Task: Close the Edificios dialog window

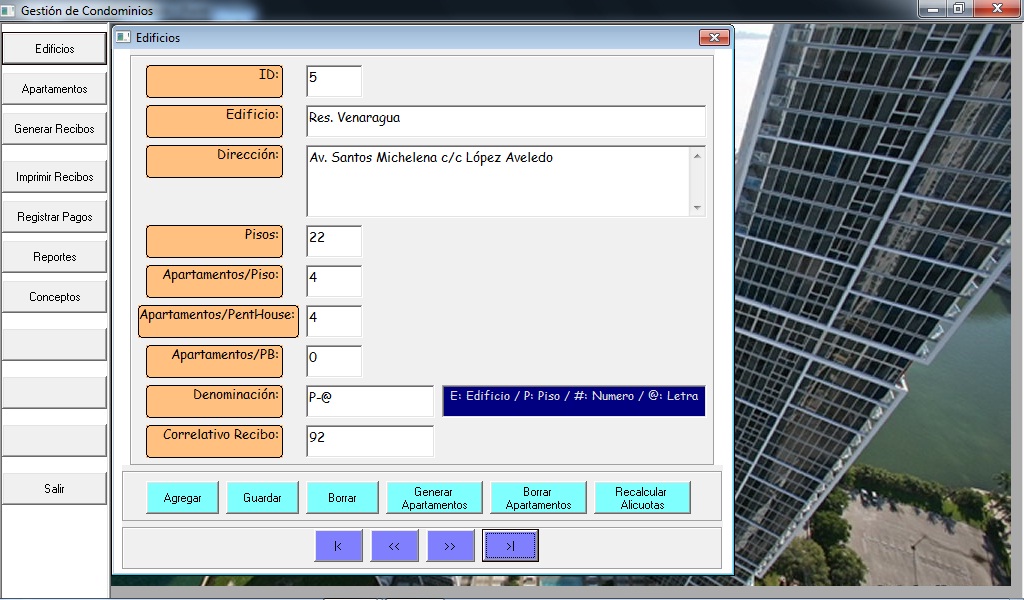Action: coord(713,38)
